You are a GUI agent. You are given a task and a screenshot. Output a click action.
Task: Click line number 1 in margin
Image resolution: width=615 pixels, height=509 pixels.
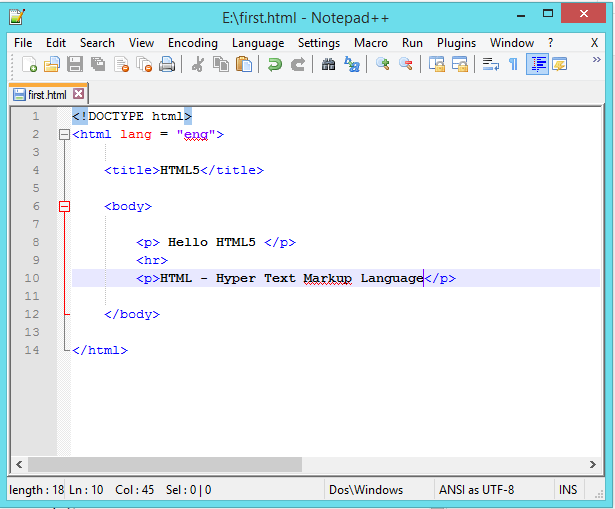(x=36, y=116)
